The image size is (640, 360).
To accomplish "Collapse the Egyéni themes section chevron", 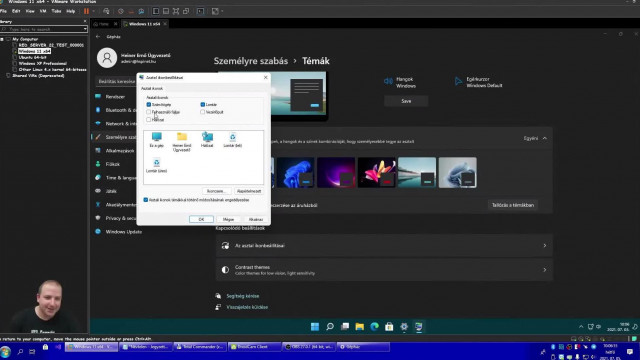I will pyautogui.click(x=544, y=138).
